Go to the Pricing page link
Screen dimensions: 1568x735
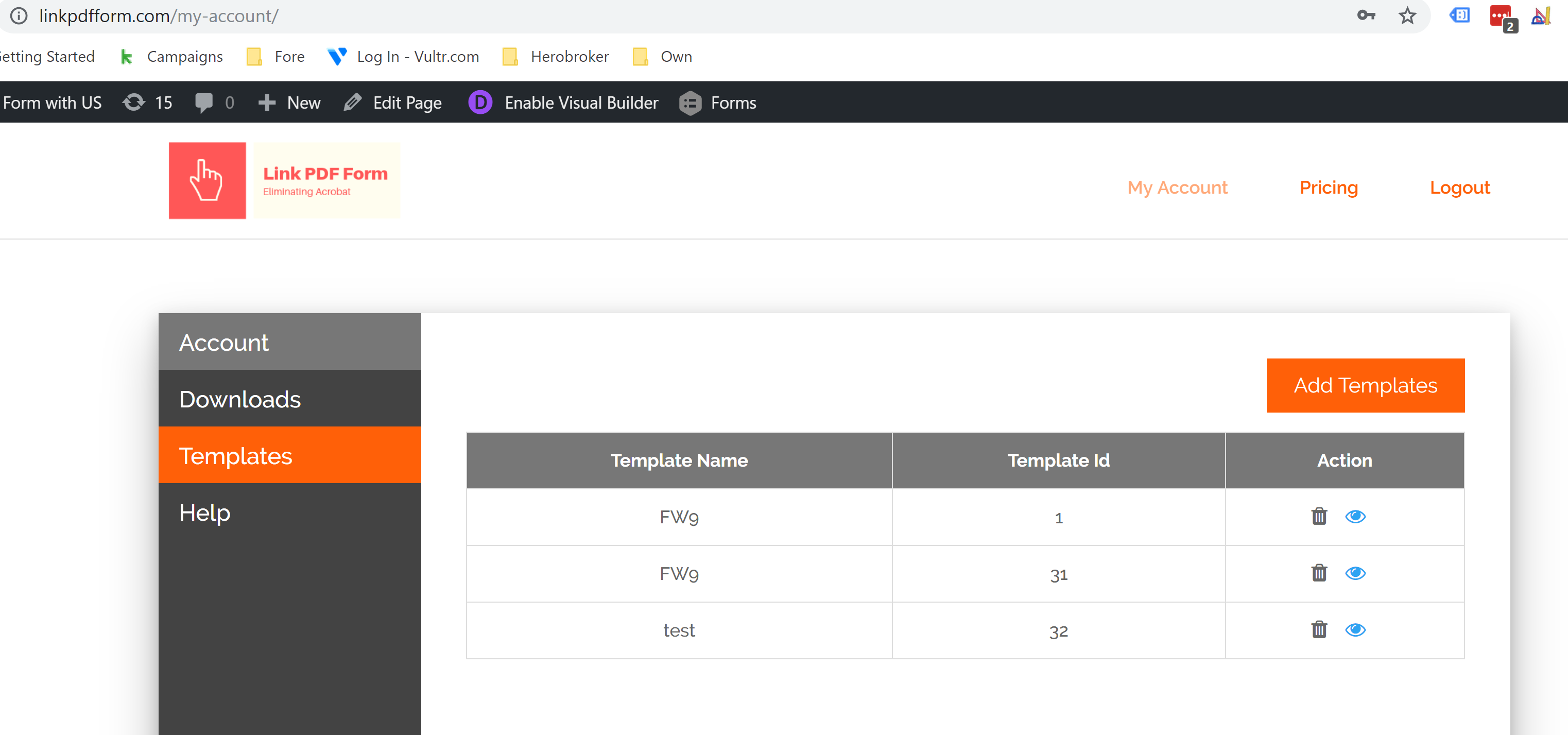tap(1328, 187)
